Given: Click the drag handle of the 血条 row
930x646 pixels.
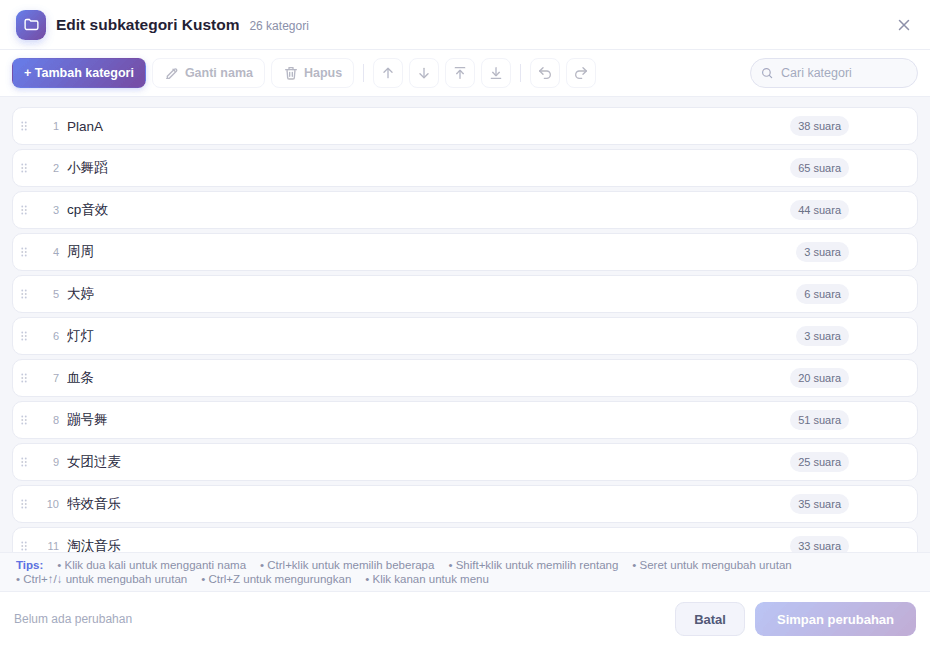Looking at the screenshot, I should pyautogui.click(x=24, y=378).
